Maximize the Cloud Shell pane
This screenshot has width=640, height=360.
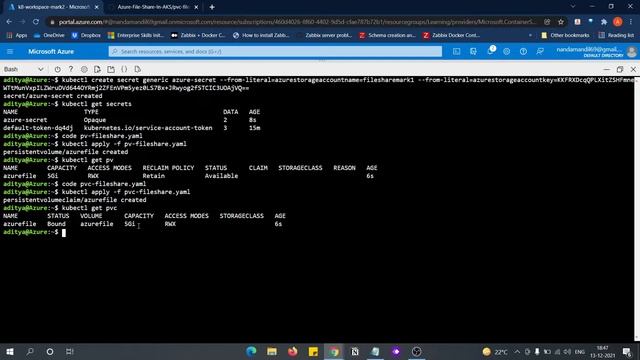point(620,69)
